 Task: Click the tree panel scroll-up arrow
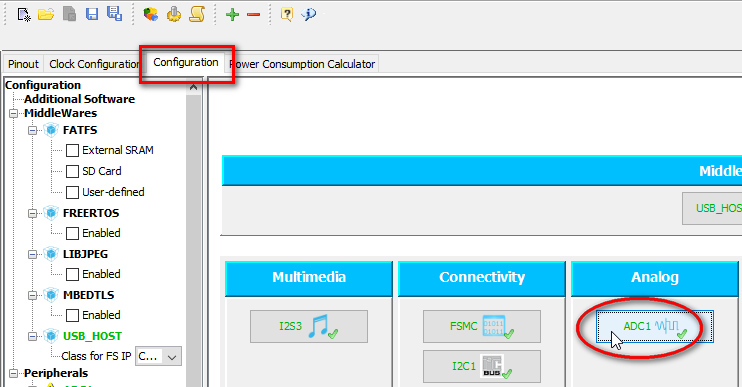coord(193,87)
